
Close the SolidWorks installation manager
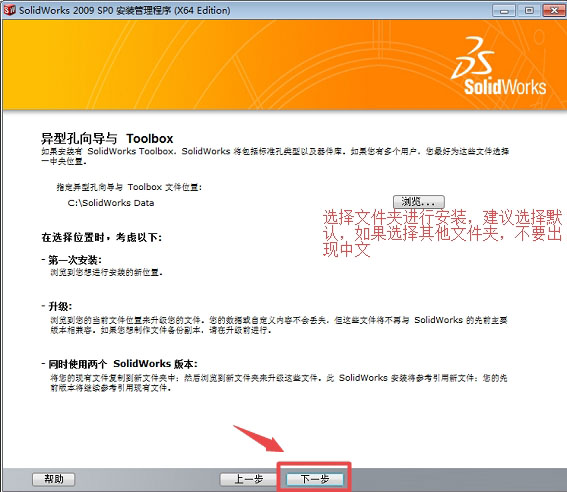(x=554, y=10)
